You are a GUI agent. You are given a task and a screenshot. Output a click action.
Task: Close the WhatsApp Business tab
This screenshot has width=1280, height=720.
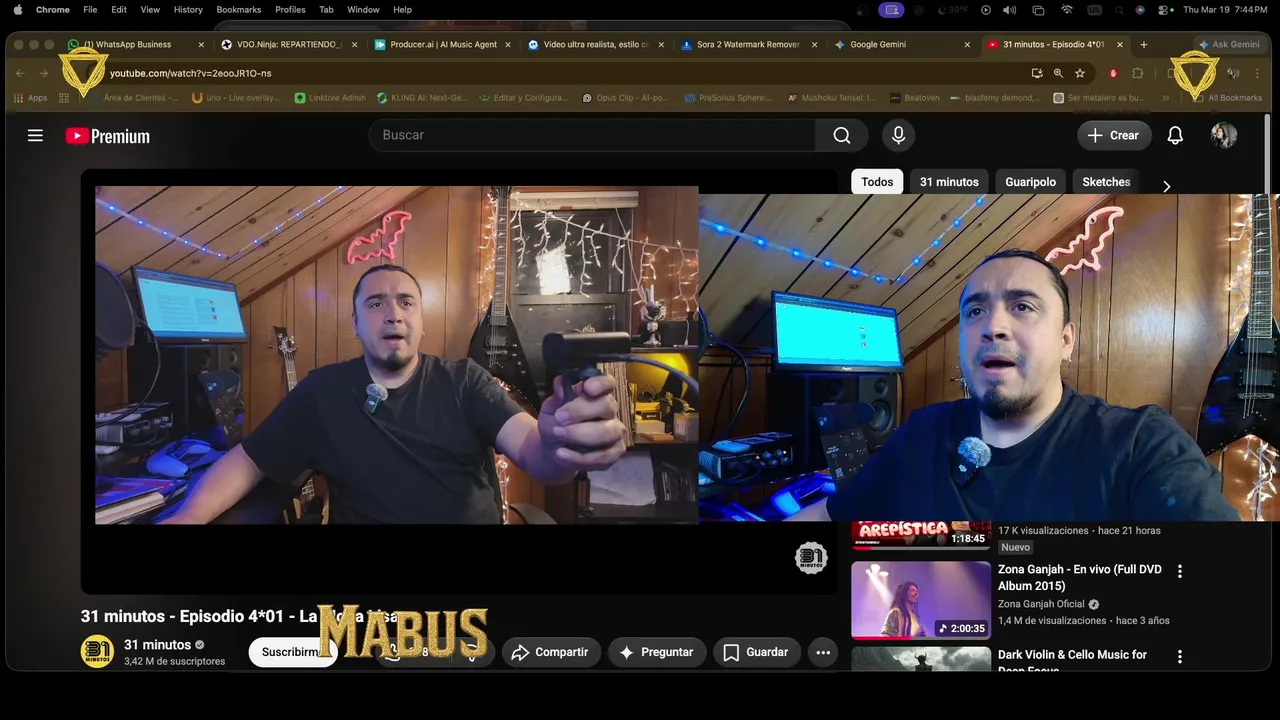201,44
